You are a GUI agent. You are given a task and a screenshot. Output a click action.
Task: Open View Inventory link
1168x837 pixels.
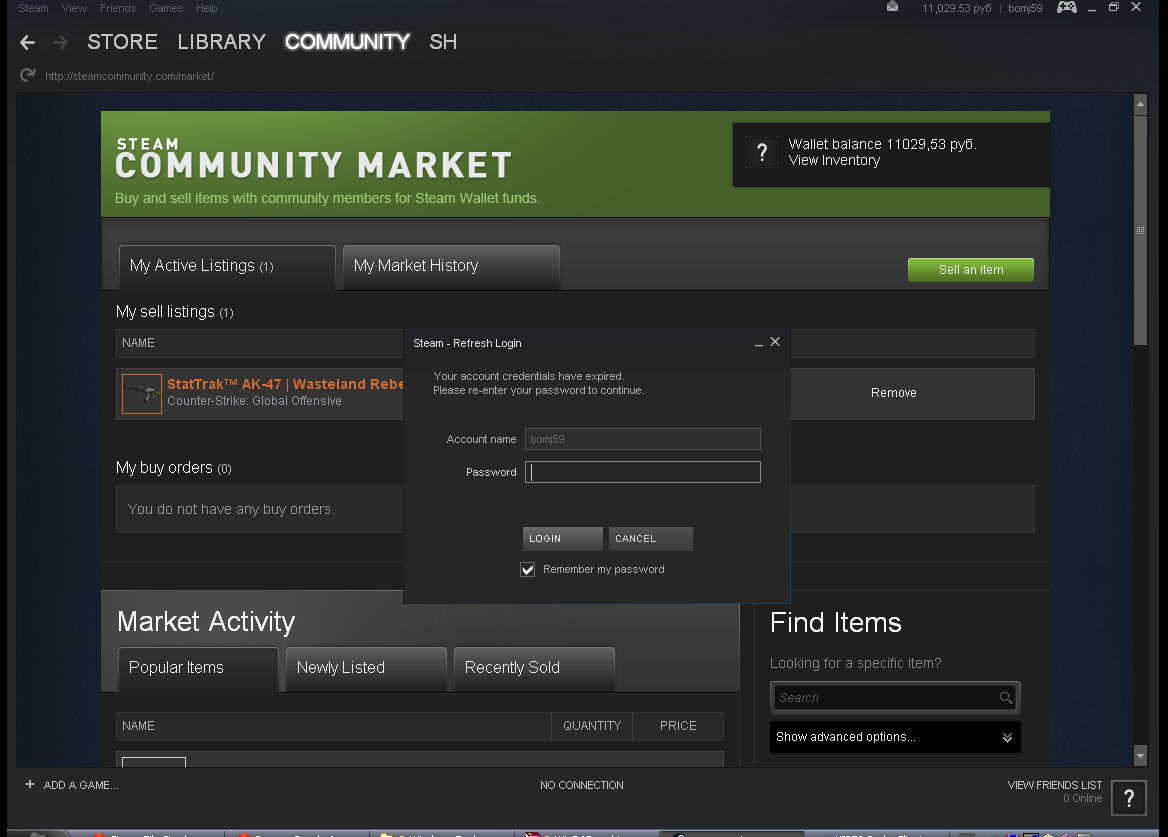(834, 161)
